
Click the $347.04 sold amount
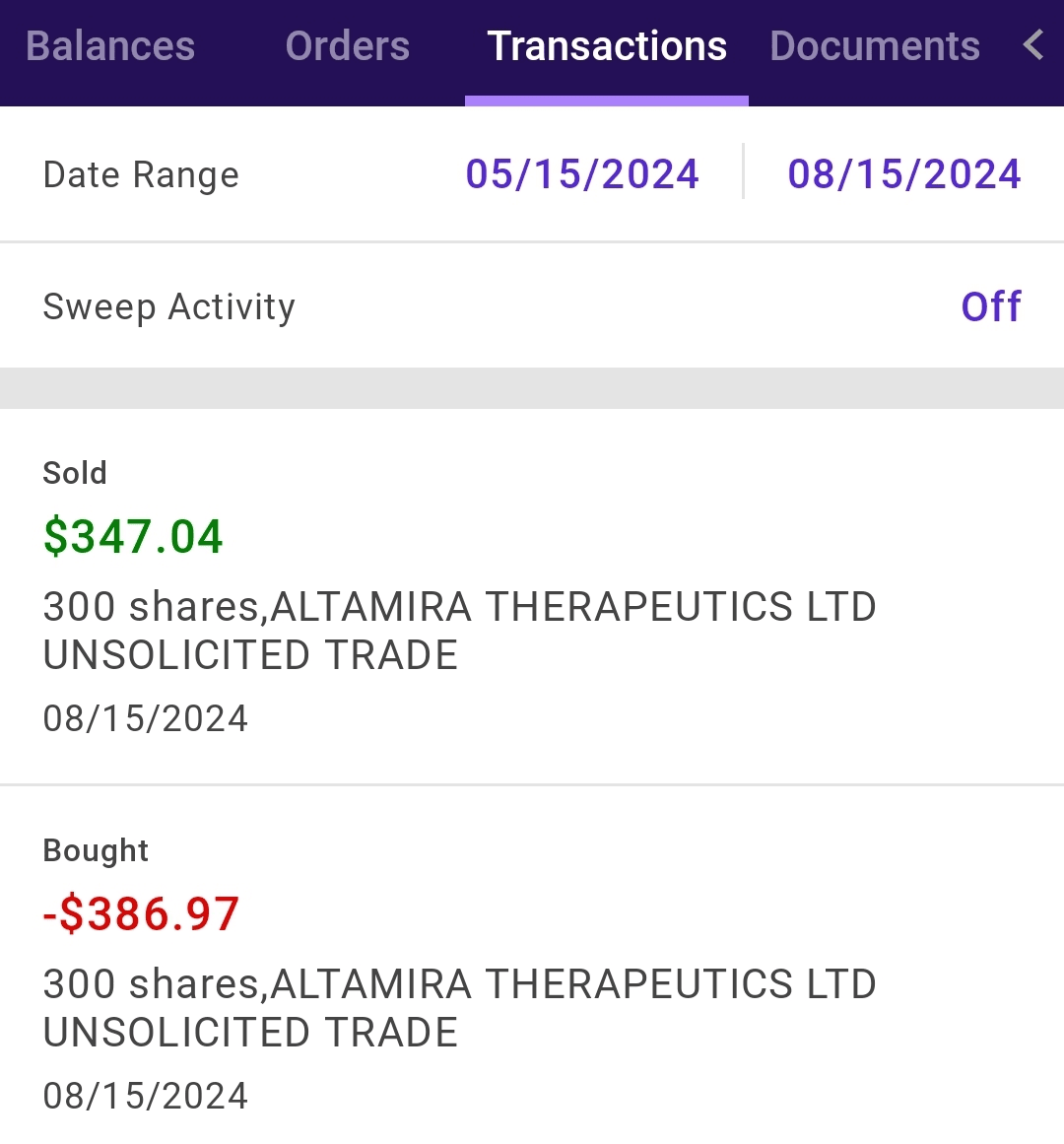coord(133,537)
